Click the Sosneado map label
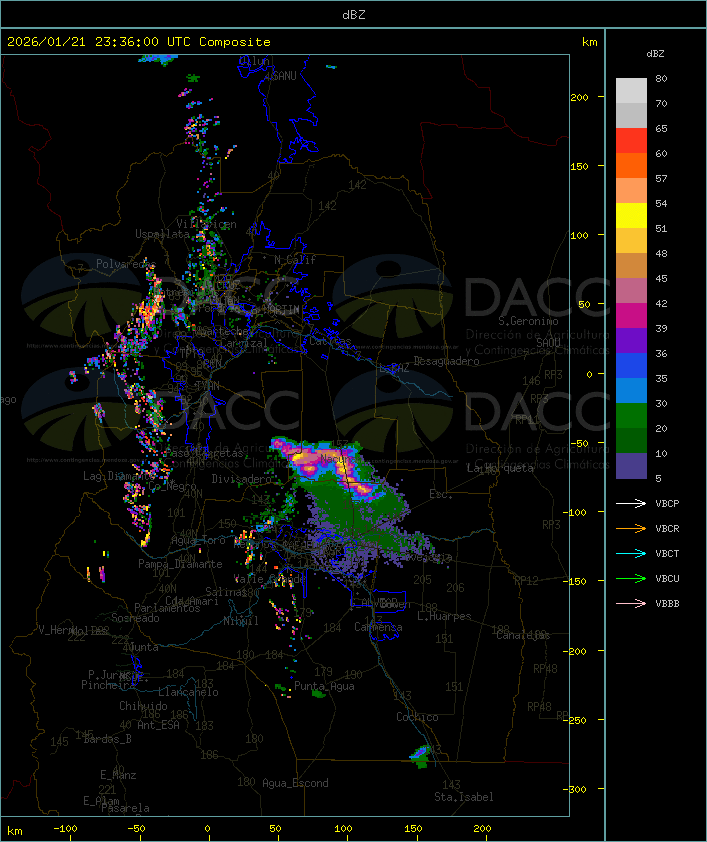Screen dimensions: 707x842 [135, 618]
